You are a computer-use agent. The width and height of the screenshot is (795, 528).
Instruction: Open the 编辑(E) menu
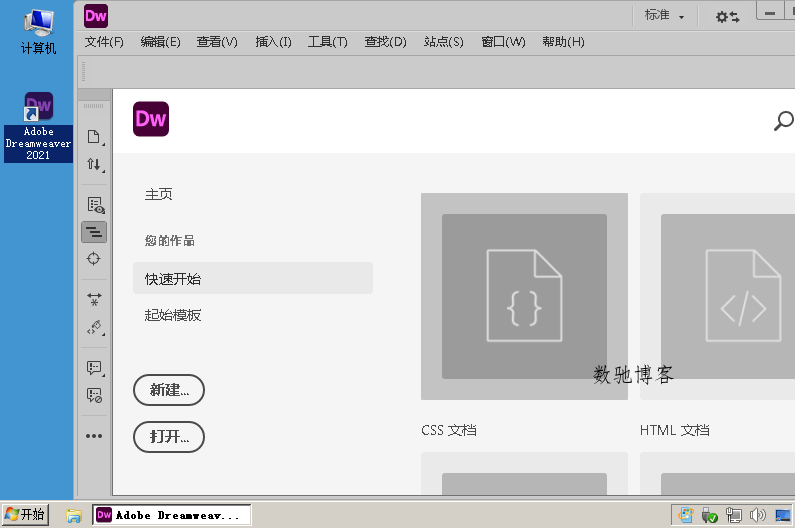coord(160,42)
